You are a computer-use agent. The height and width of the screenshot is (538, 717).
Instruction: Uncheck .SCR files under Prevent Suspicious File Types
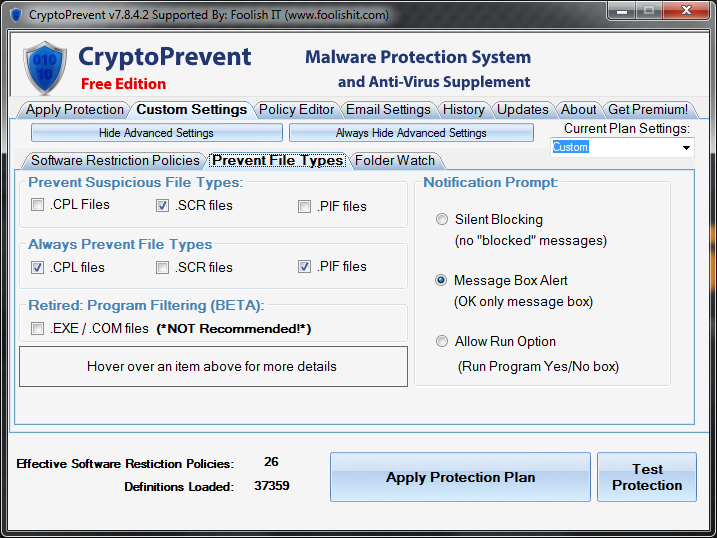point(162,205)
